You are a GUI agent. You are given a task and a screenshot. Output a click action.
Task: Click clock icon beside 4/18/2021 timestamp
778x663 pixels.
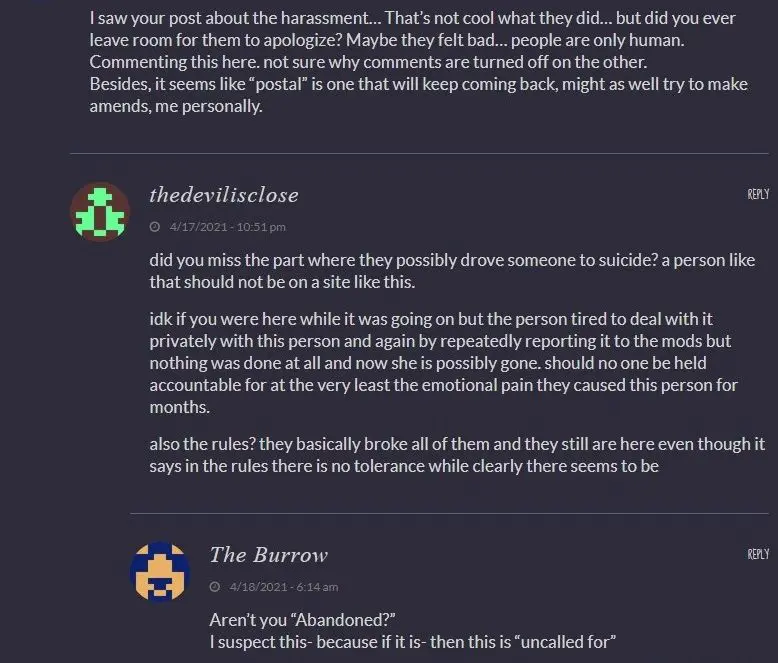[215, 586]
